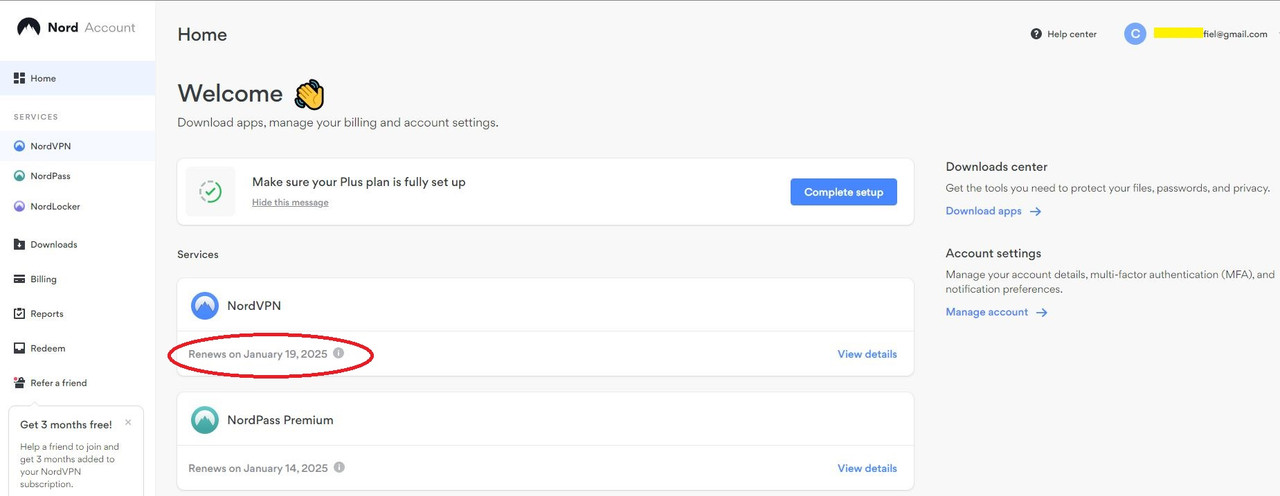Open NordVPN in the sidebar services

[50, 146]
